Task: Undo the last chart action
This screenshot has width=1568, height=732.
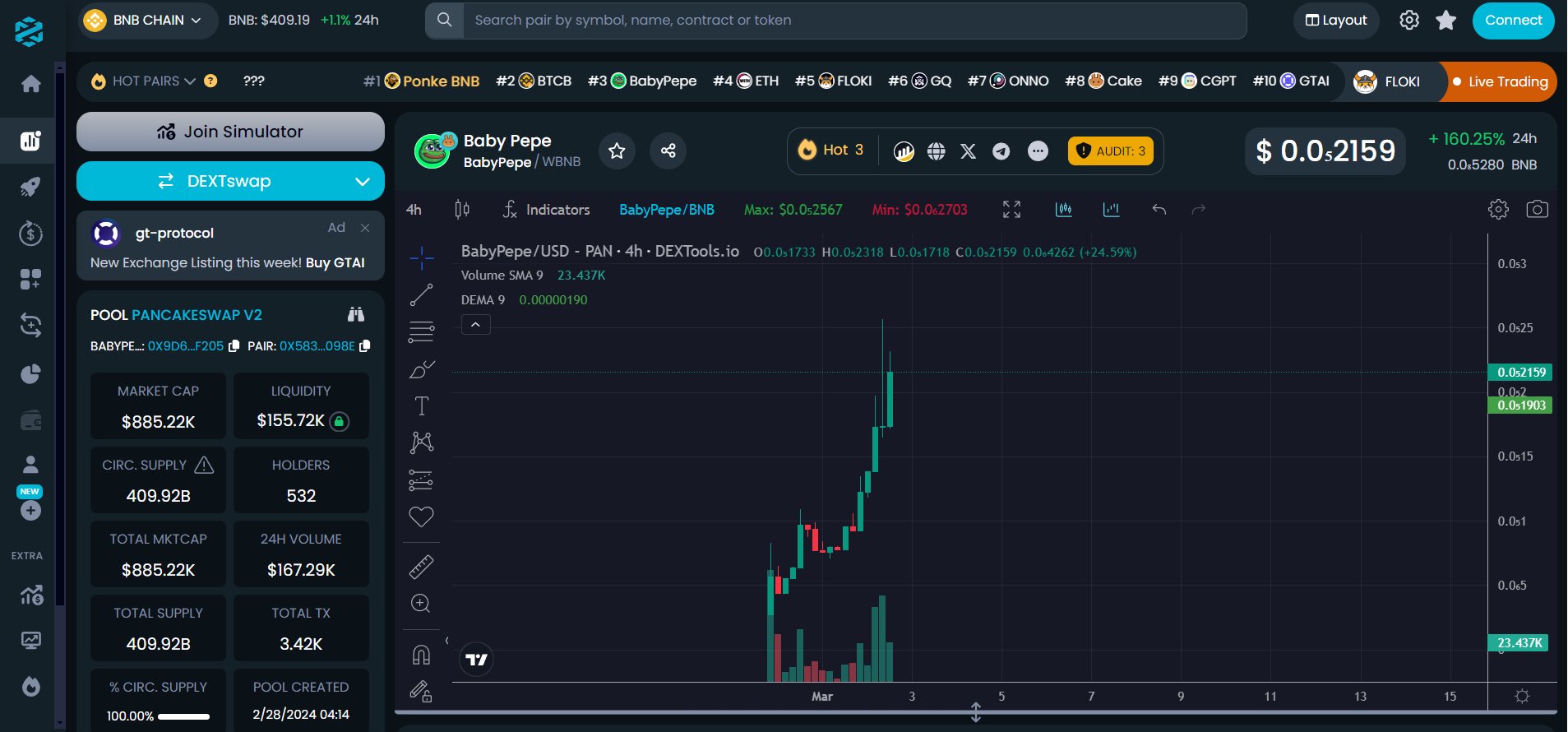Action: tap(1159, 210)
